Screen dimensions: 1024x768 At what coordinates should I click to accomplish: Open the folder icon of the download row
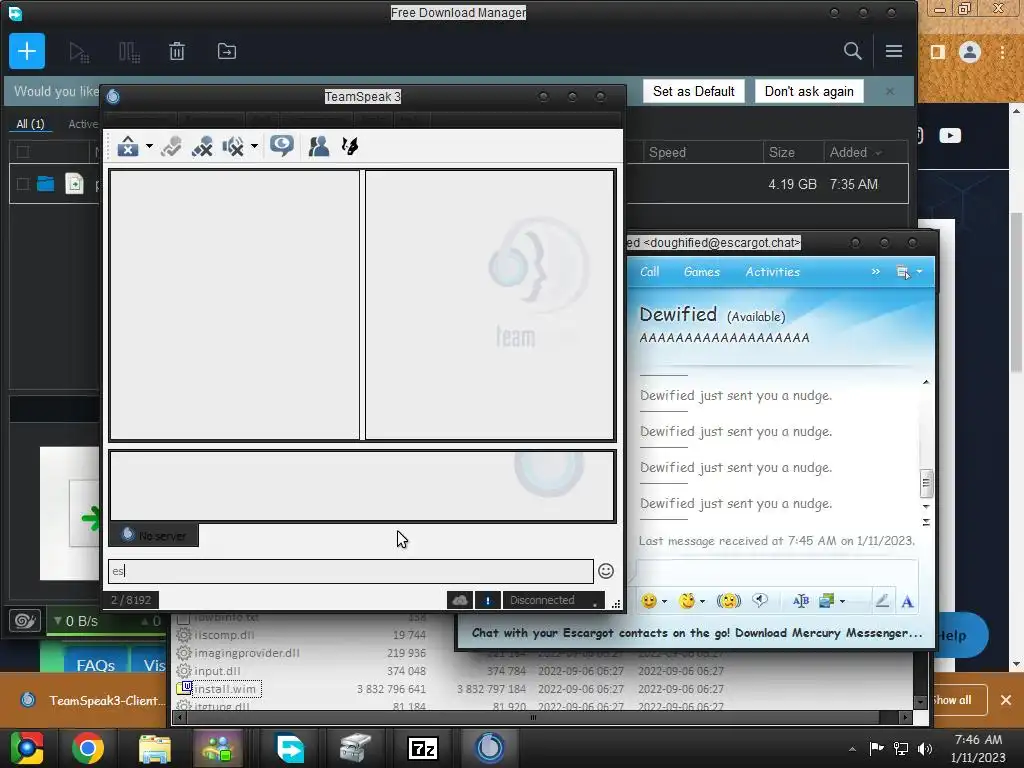pos(45,184)
